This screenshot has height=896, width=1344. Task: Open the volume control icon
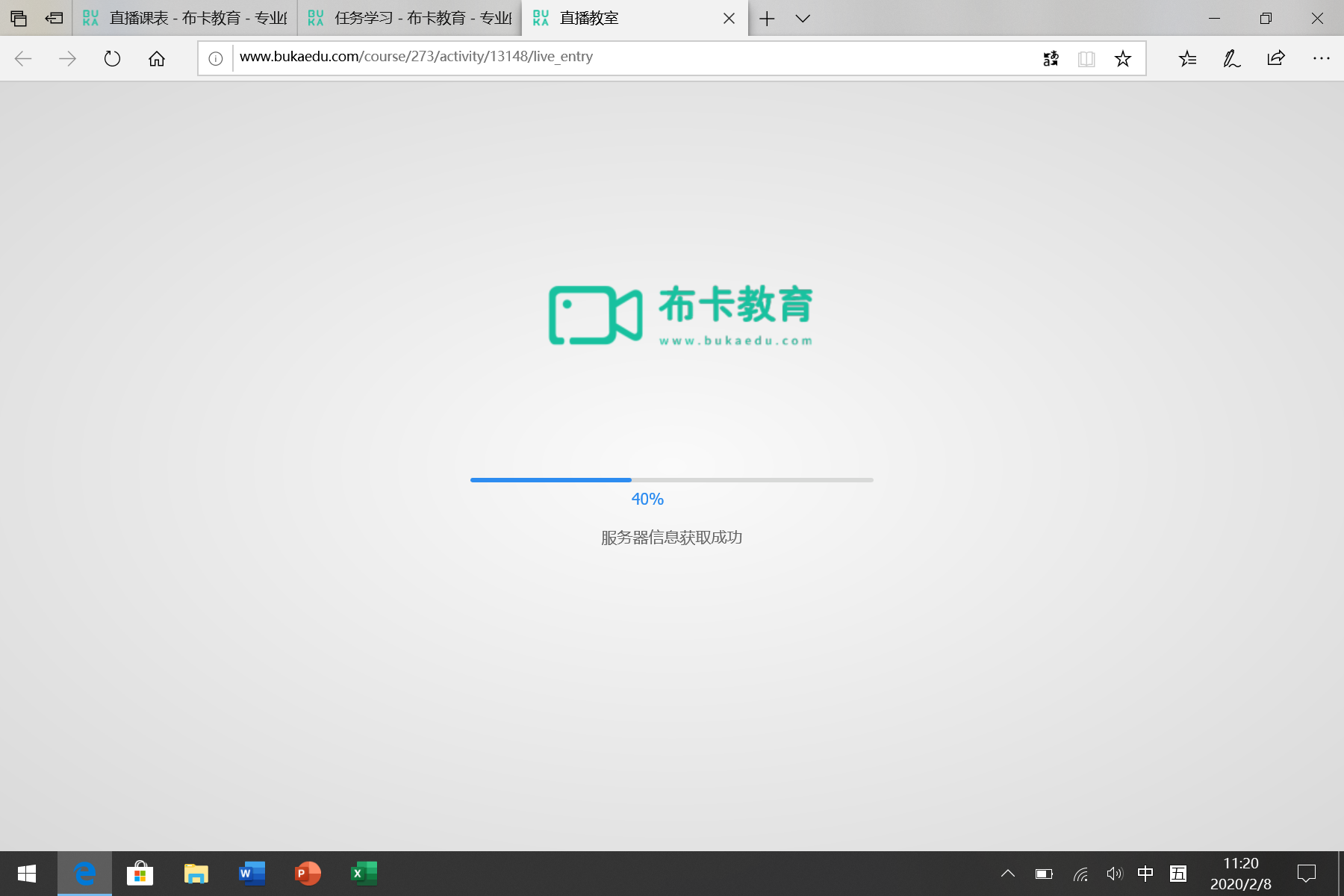coord(1114,874)
